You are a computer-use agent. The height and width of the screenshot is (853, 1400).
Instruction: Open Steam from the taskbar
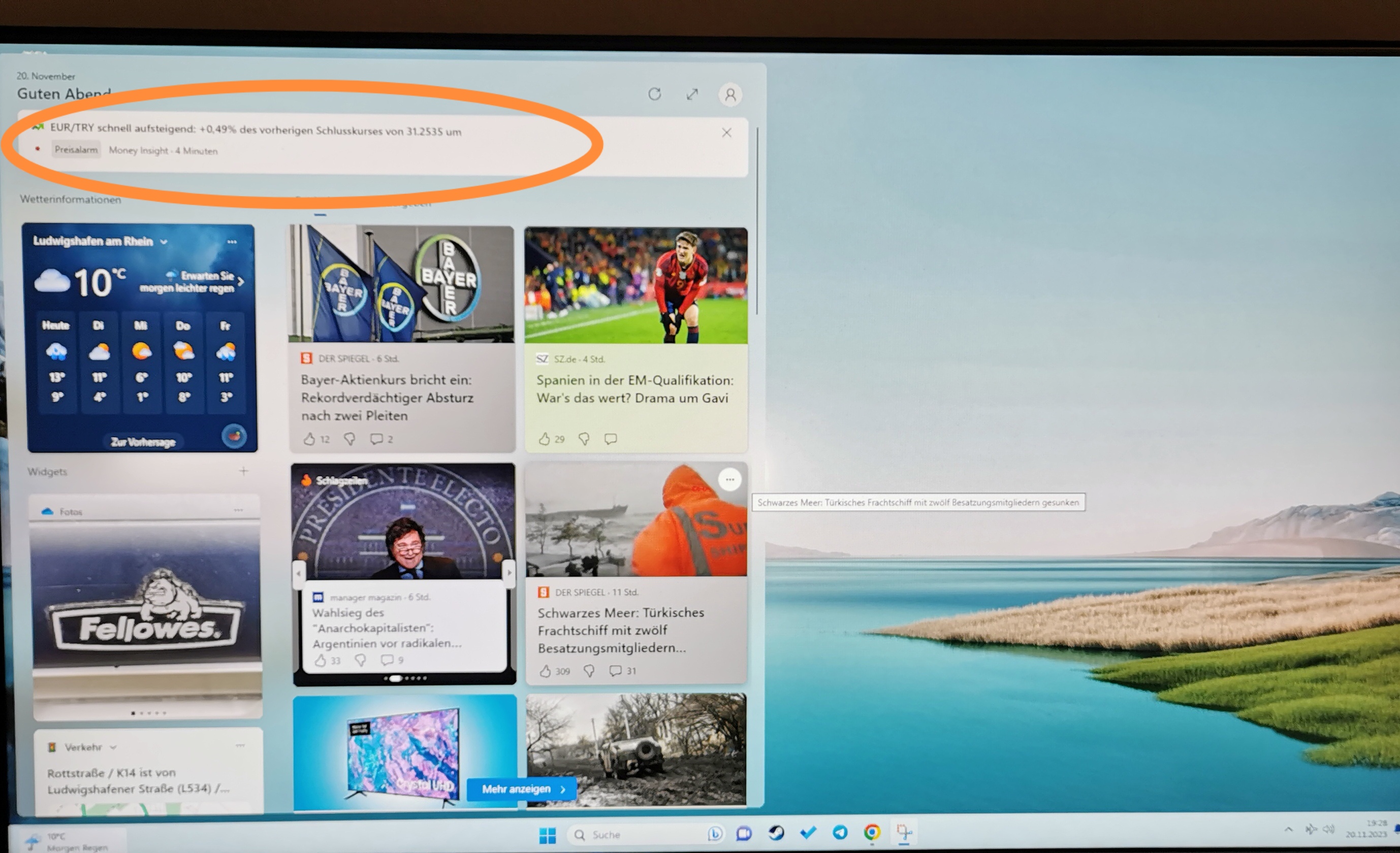tap(776, 833)
